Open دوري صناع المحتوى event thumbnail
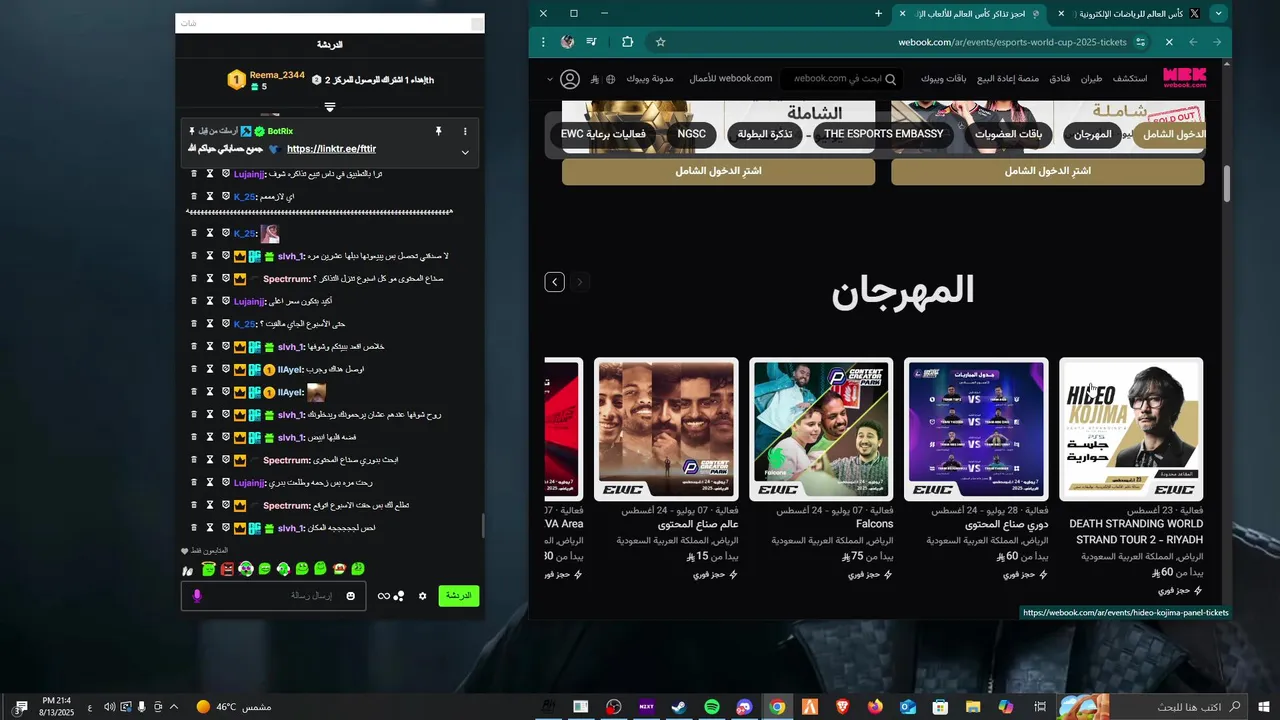The height and width of the screenshot is (720, 1280). 976,429
